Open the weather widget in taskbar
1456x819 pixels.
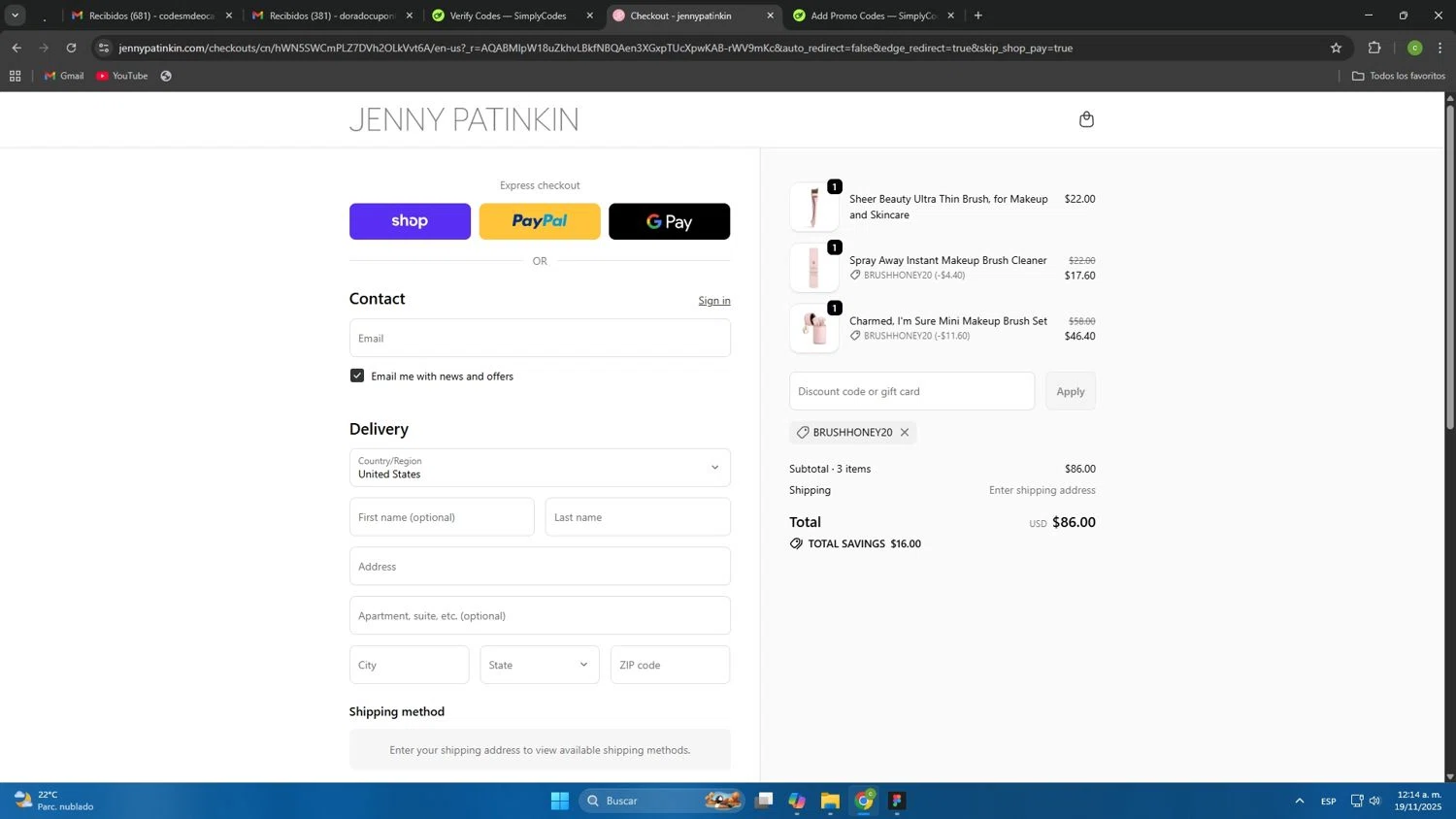point(53,801)
